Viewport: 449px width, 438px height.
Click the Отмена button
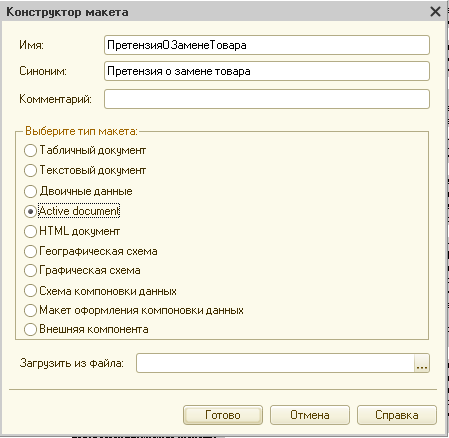(310, 415)
